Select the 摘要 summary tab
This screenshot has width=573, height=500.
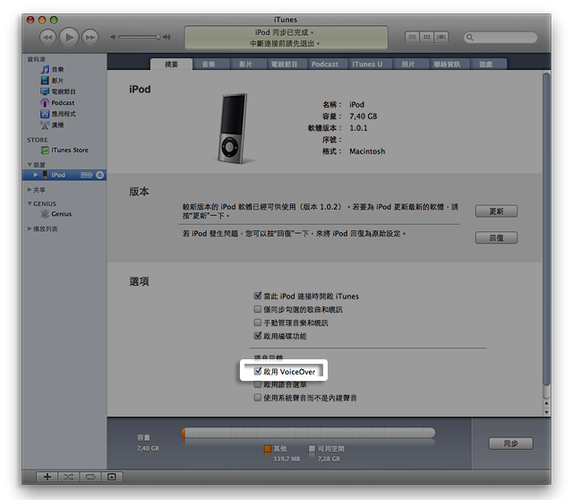(171, 64)
